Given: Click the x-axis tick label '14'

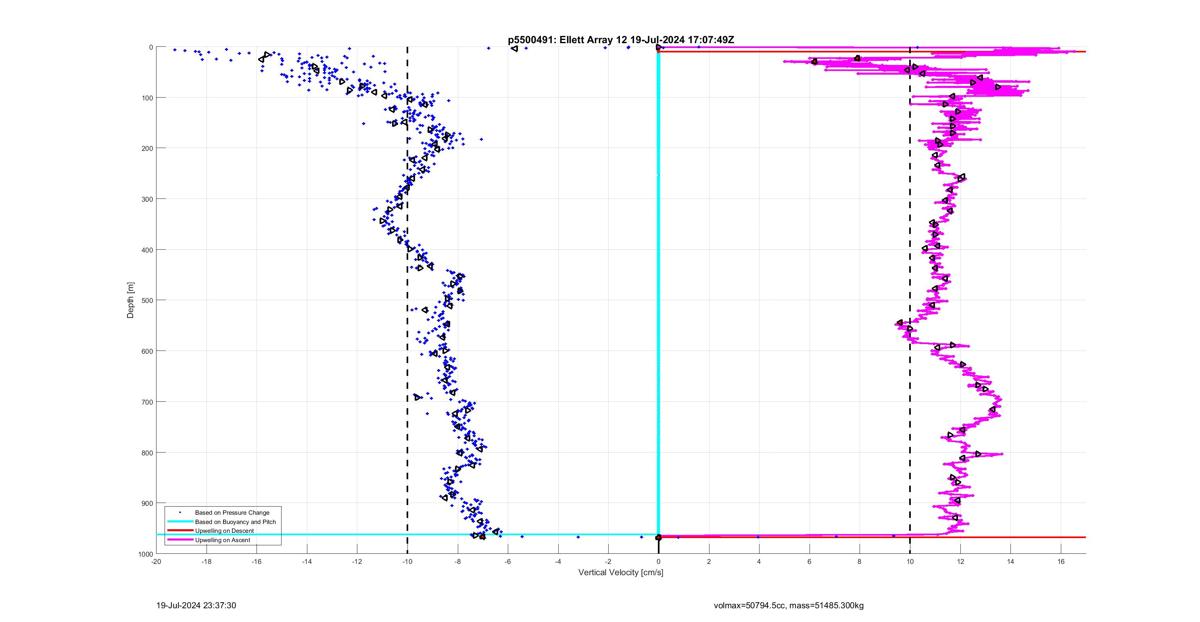Looking at the screenshot, I should pyautogui.click(x=1011, y=562).
